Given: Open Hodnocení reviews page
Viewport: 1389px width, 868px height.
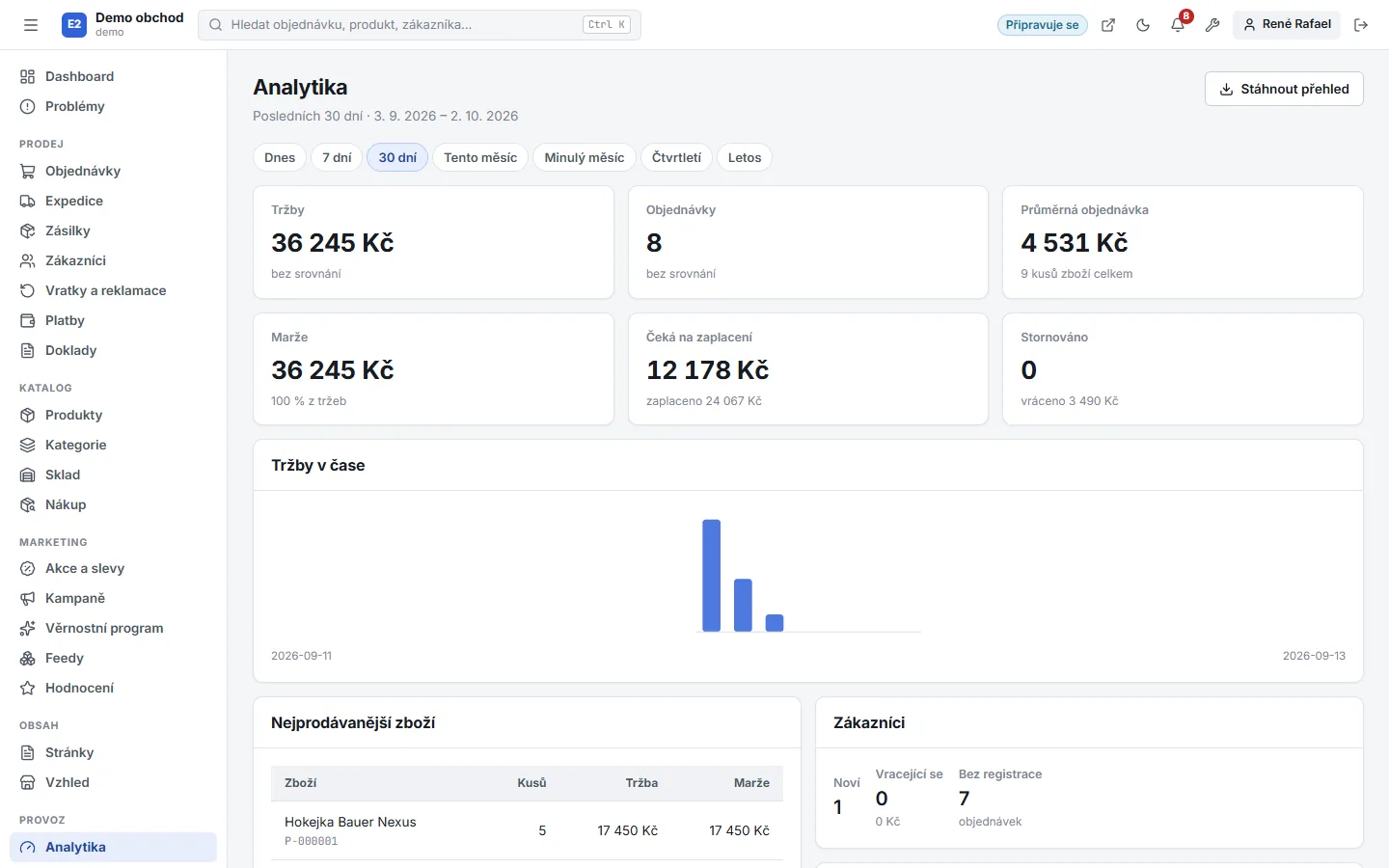Looking at the screenshot, I should coord(113,688).
